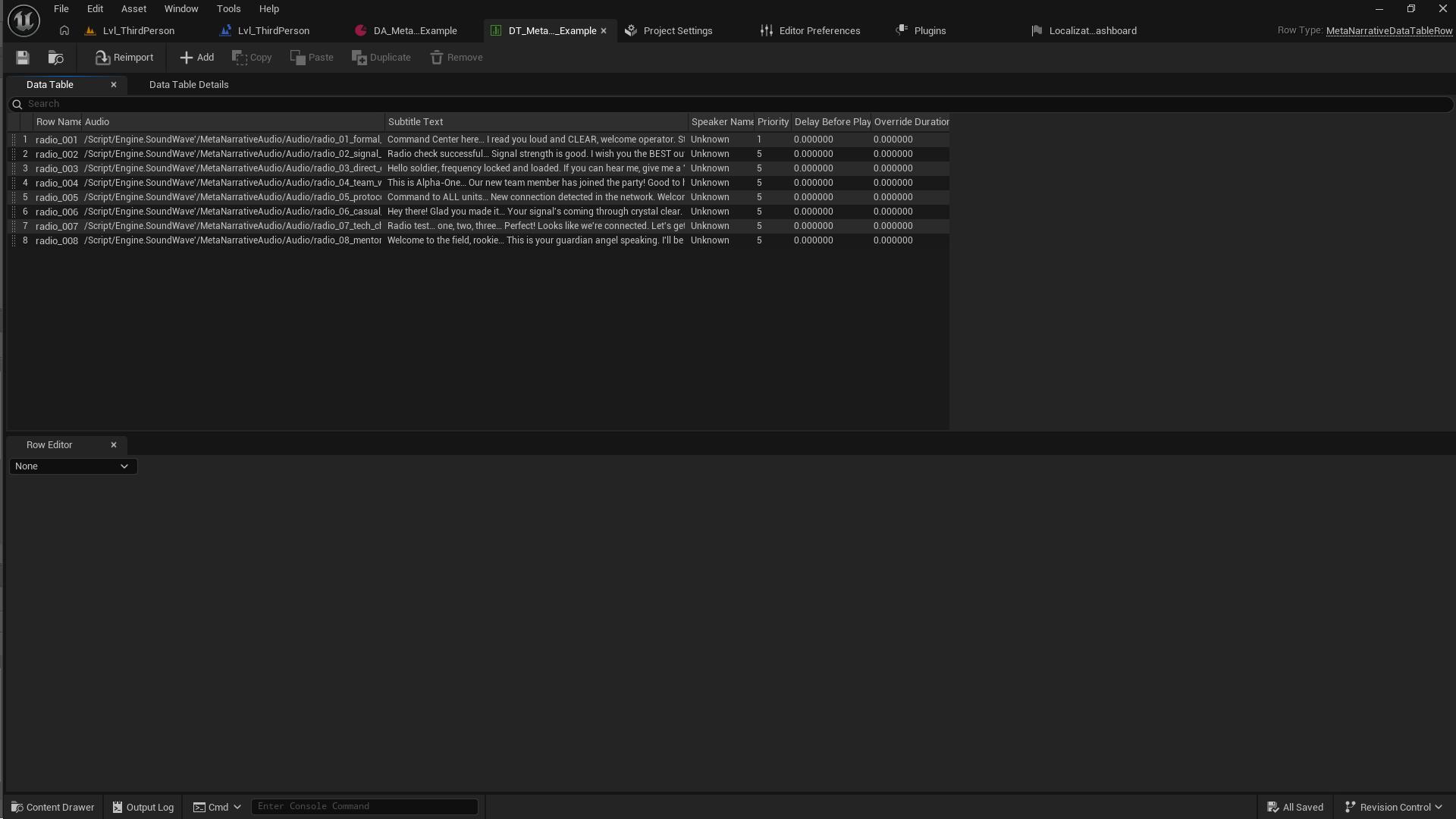The height and width of the screenshot is (819, 1456).
Task: Add a new row to the table
Action: (196, 57)
